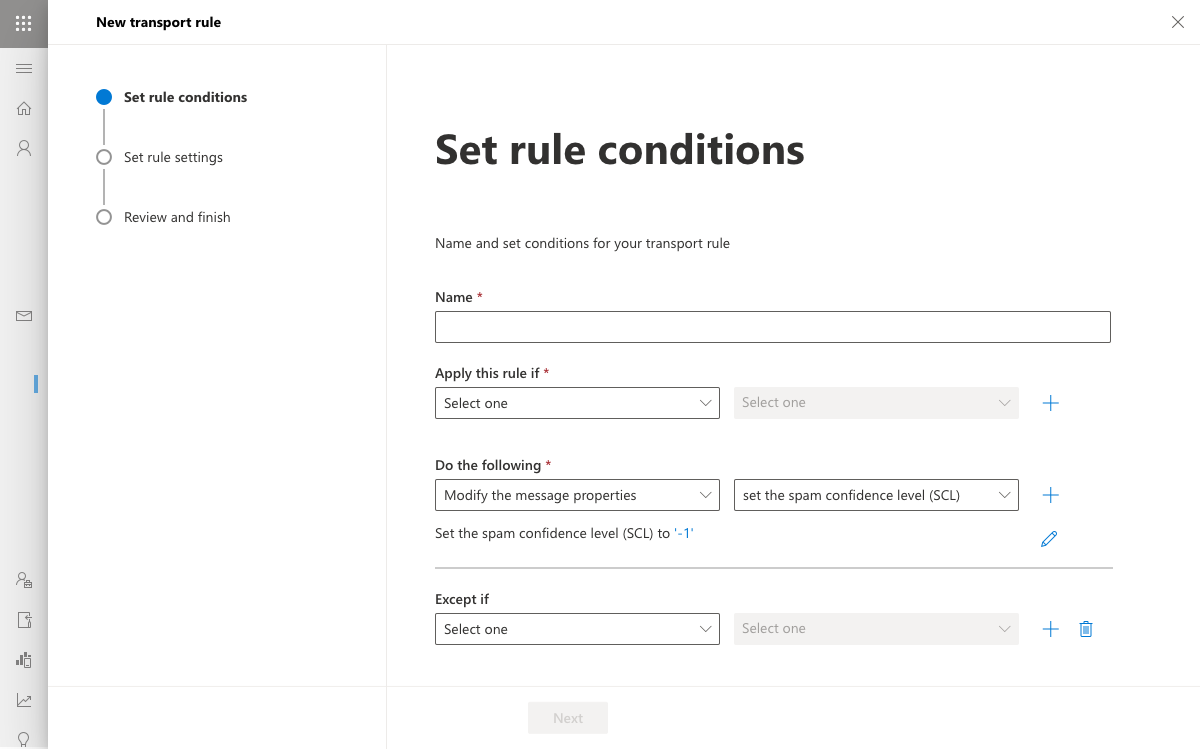Toggle the hamburger navigation menu
1200x749 pixels.
click(24, 68)
